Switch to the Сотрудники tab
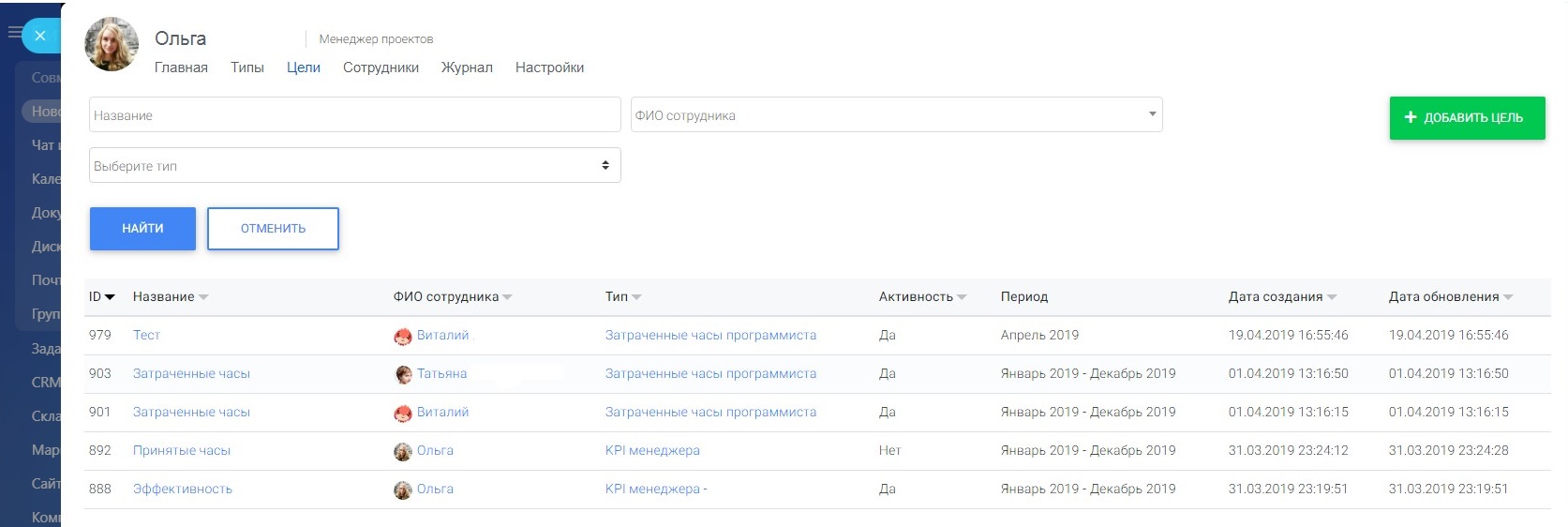Screen dimensions: 1568x527 tap(381, 68)
